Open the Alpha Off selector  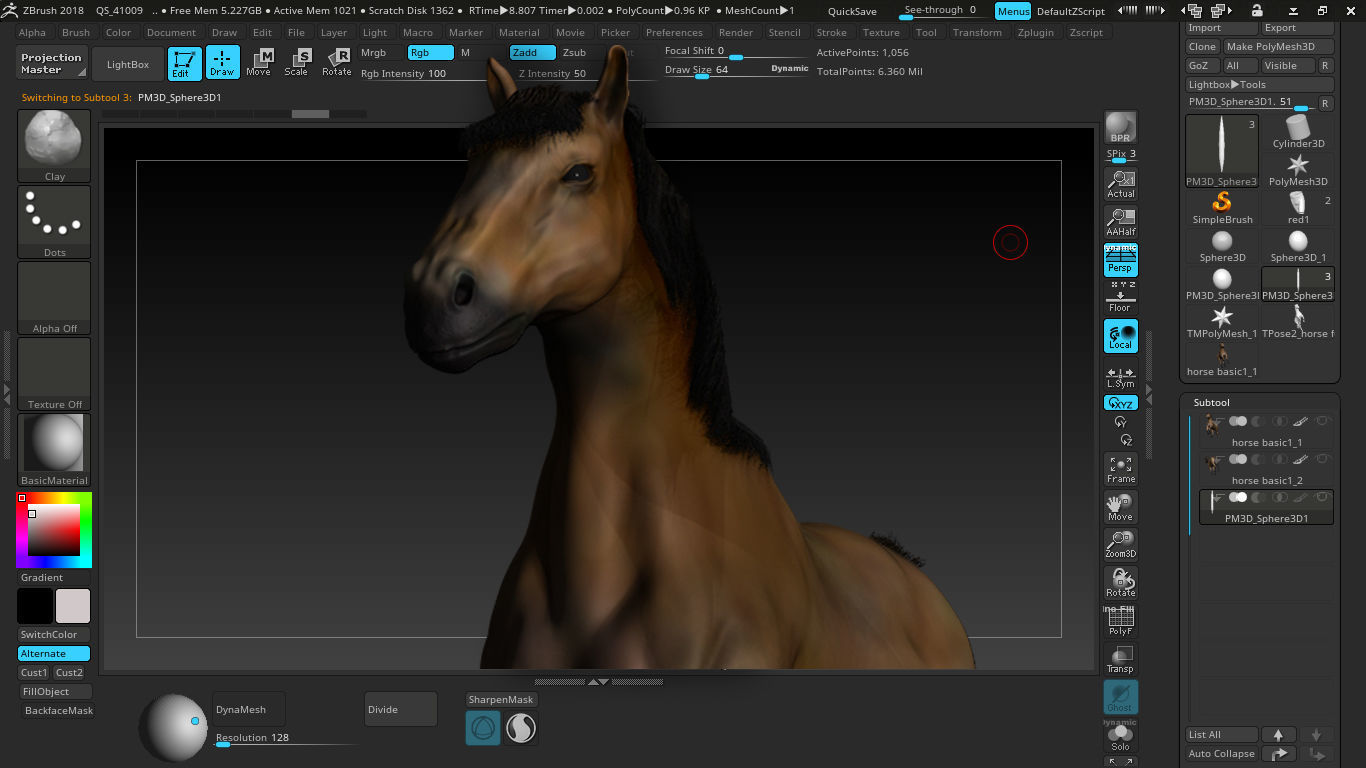click(x=54, y=298)
